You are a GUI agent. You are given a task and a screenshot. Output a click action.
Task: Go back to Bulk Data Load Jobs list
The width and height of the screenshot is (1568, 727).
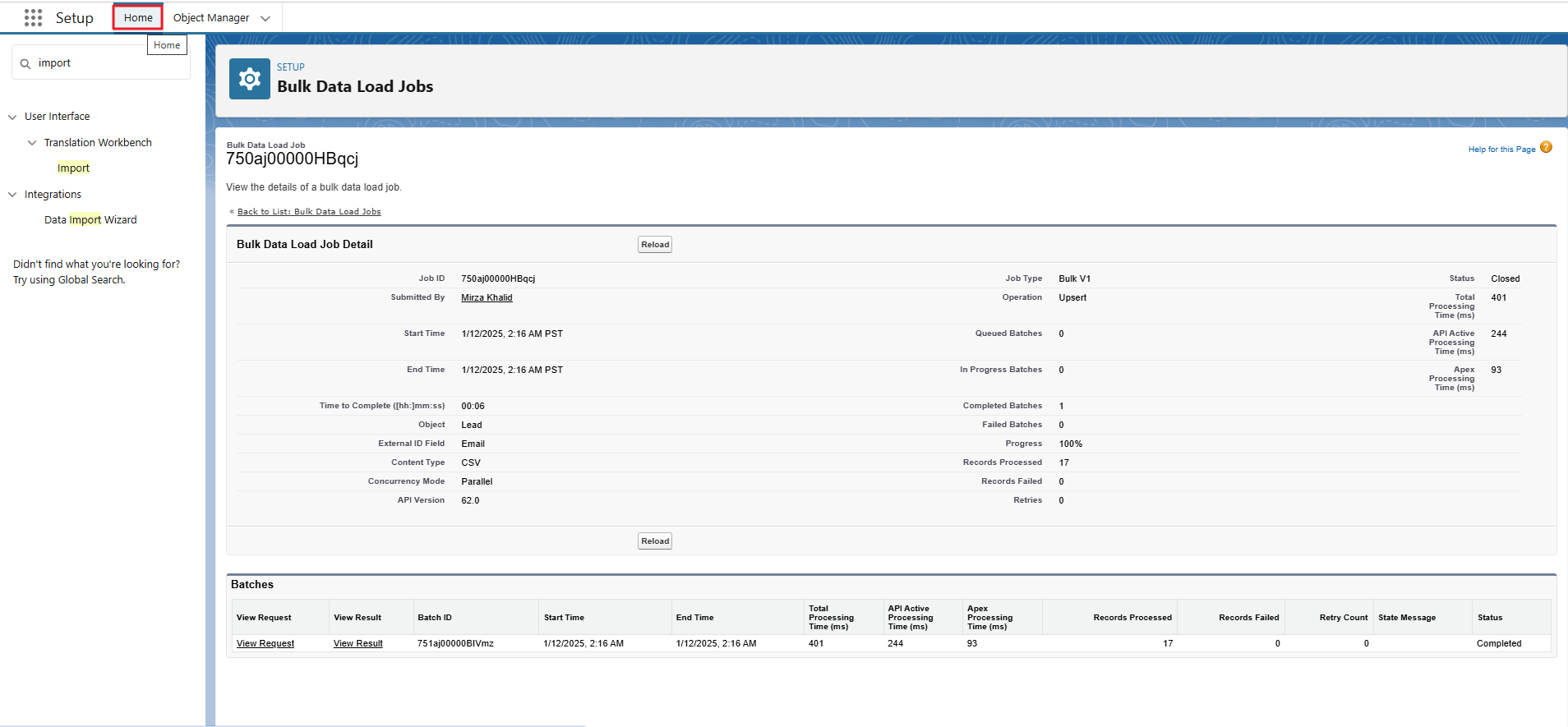tap(309, 212)
